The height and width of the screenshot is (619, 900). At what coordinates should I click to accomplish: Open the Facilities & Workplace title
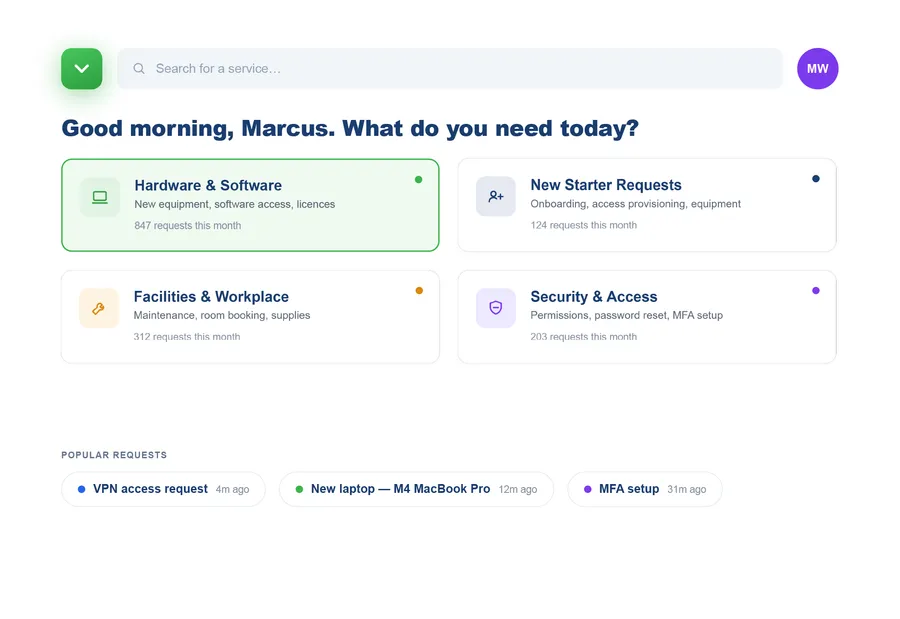pyautogui.click(x=211, y=296)
